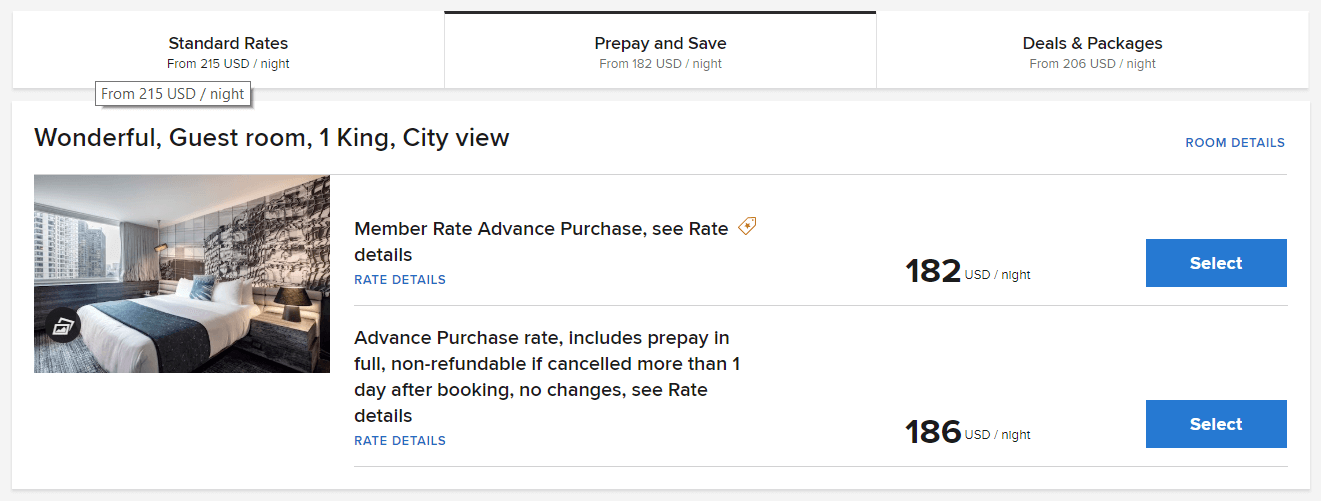The image size is (1321, 501).
Task: Click 'From 182 USD / night' under Prepay and Save
Action: tap(660, 64)
